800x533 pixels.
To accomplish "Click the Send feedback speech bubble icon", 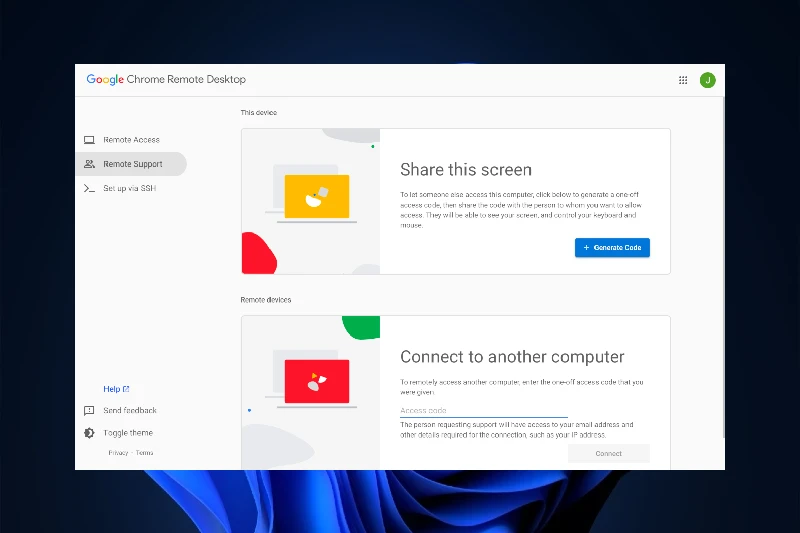I will tap(89, 411).
